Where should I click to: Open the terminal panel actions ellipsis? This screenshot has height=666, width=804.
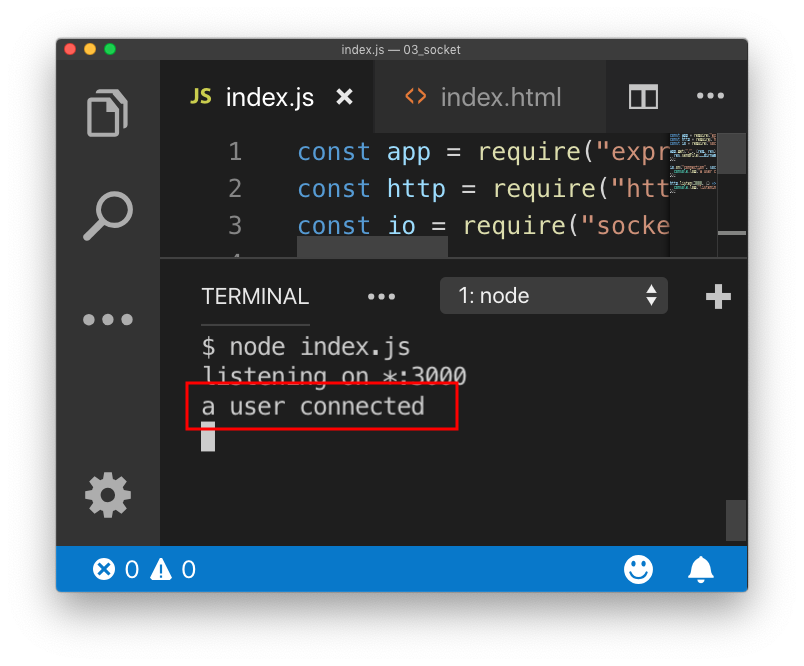point(382,296)
